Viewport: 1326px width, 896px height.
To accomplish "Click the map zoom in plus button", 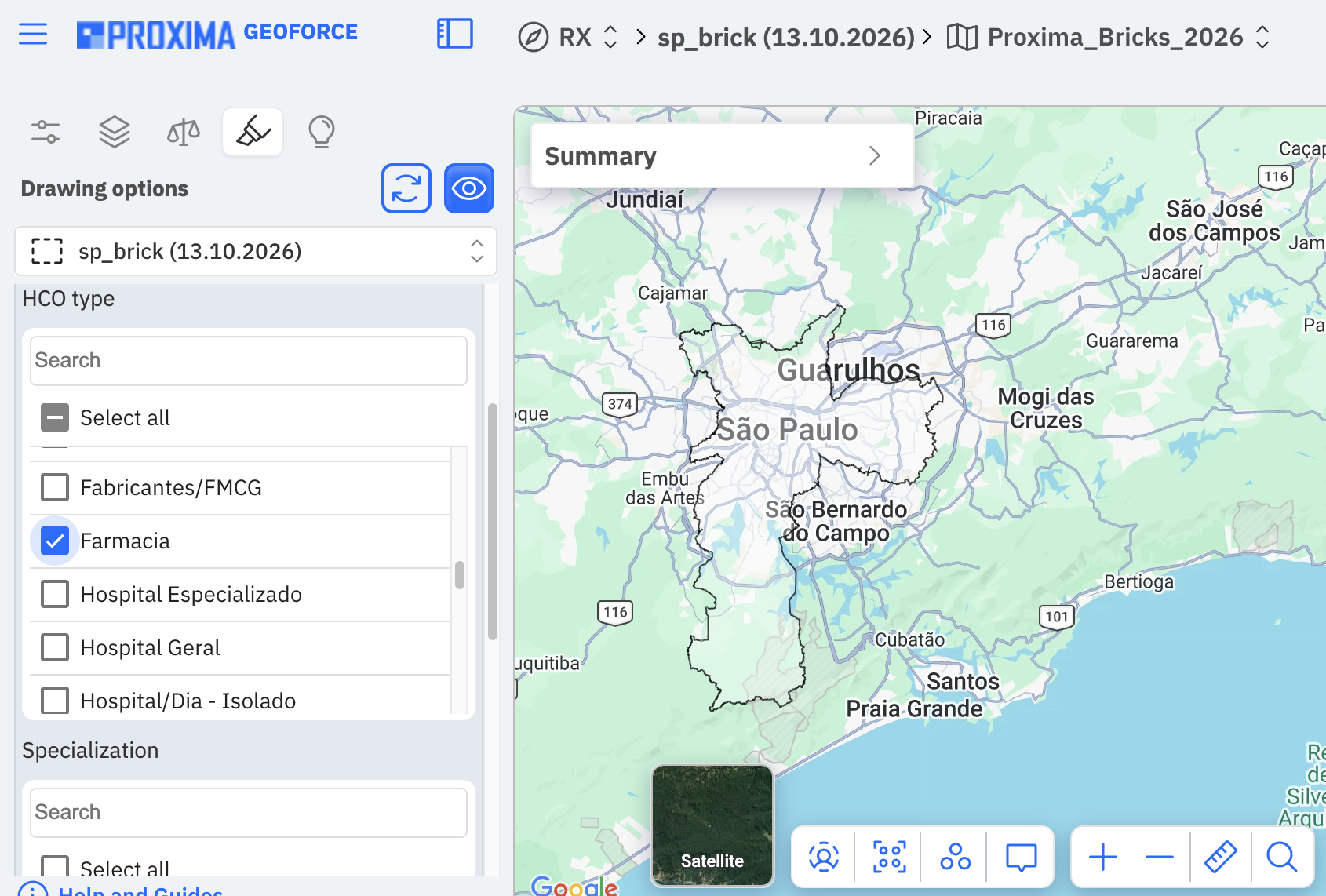I will click(1103, 857).
